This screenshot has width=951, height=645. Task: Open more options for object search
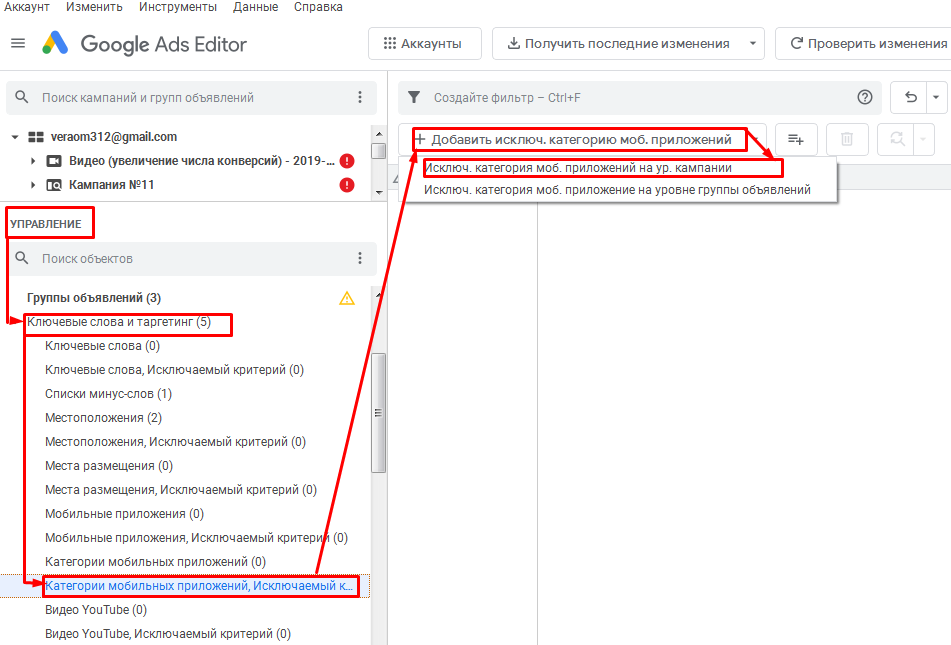tap(360, 258)
